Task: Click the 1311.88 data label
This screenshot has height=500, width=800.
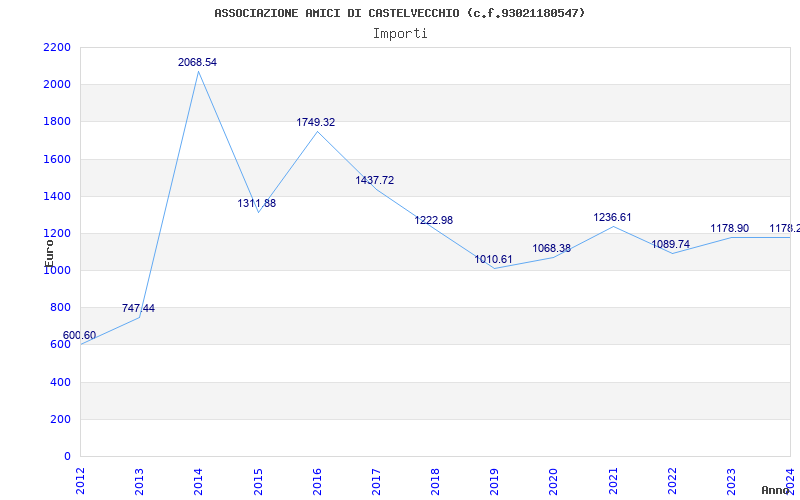Action: click(x=257, y=203)
